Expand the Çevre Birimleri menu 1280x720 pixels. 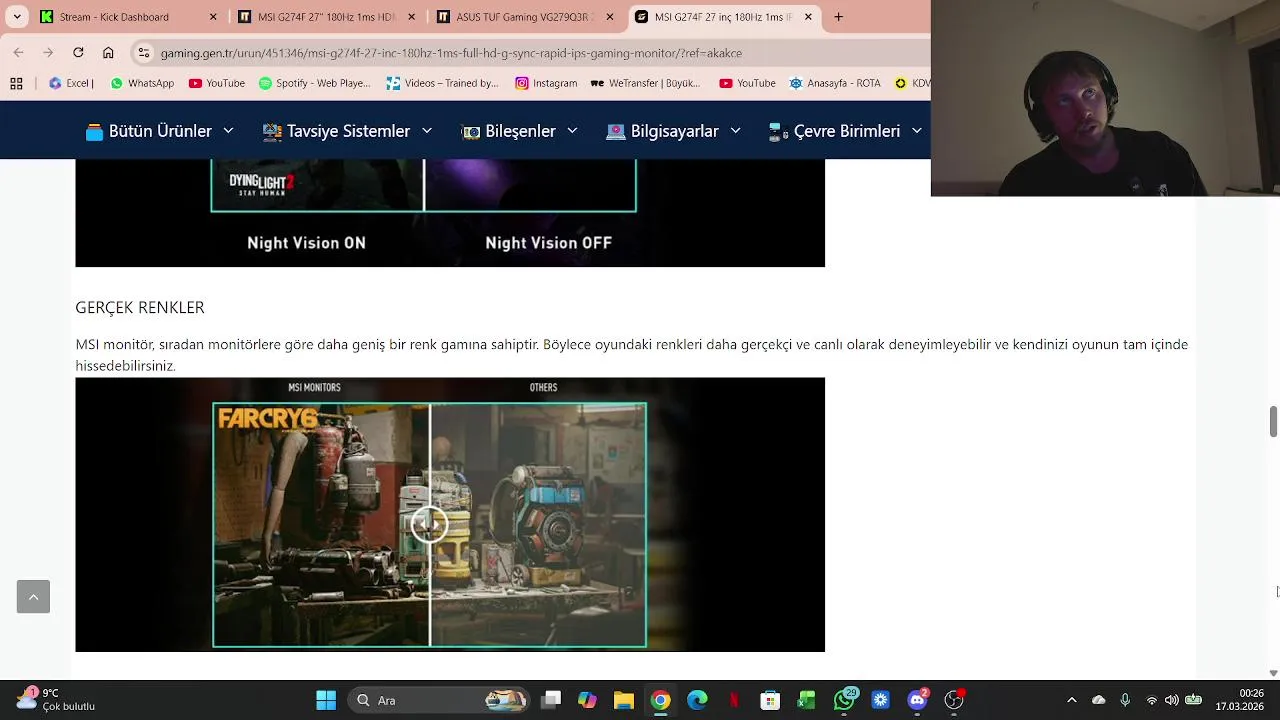(x=845, y=131)
